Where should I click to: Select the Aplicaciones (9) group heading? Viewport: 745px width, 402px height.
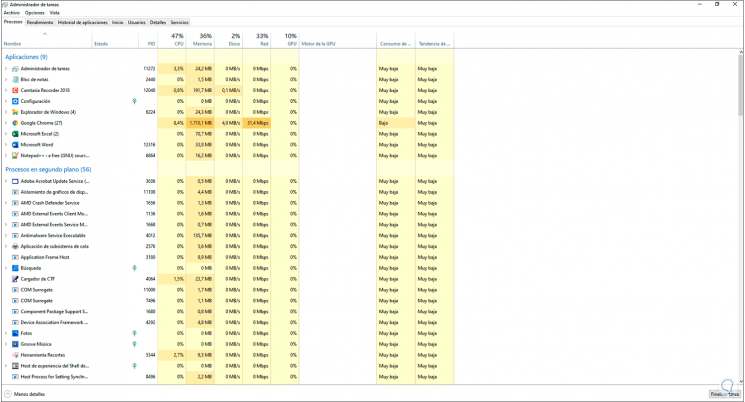[x=26, y=57]
